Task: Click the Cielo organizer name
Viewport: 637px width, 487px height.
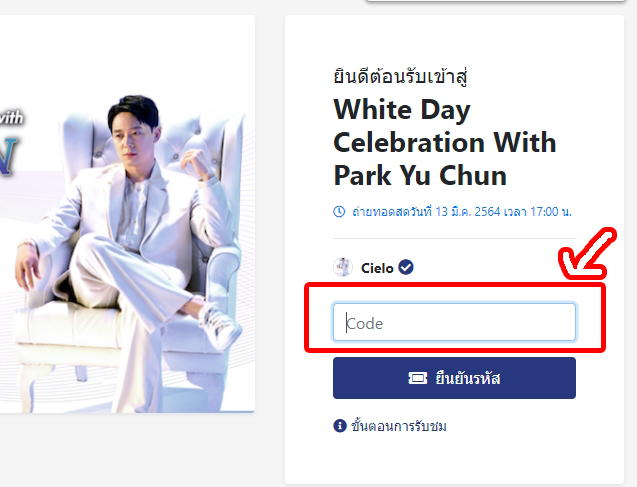Action: [375, 267]
